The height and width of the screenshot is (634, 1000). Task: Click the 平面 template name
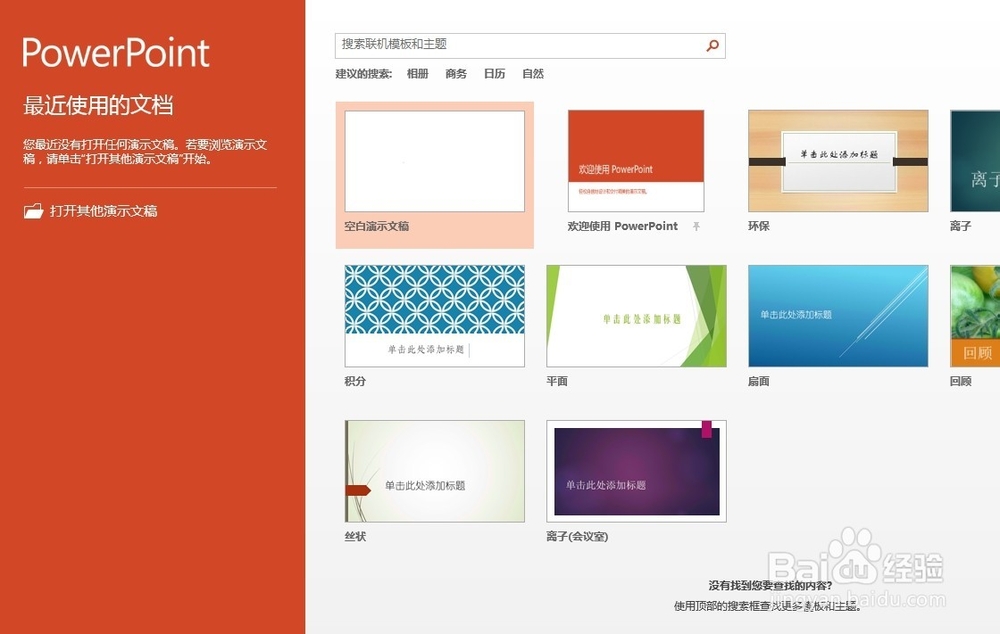(557, 381)
